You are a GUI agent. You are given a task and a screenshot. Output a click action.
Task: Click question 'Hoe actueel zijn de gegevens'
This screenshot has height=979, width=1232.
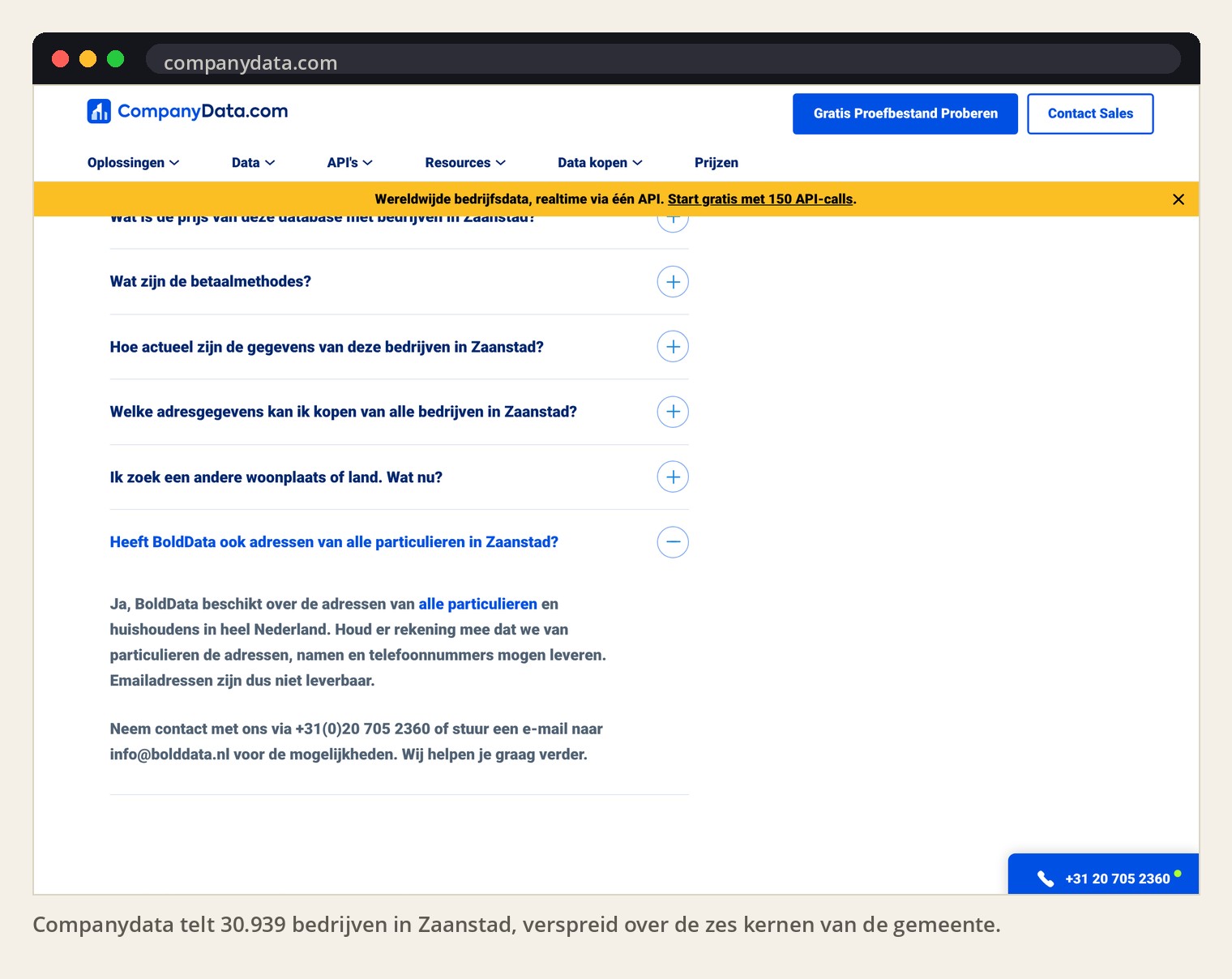(327, 347)
